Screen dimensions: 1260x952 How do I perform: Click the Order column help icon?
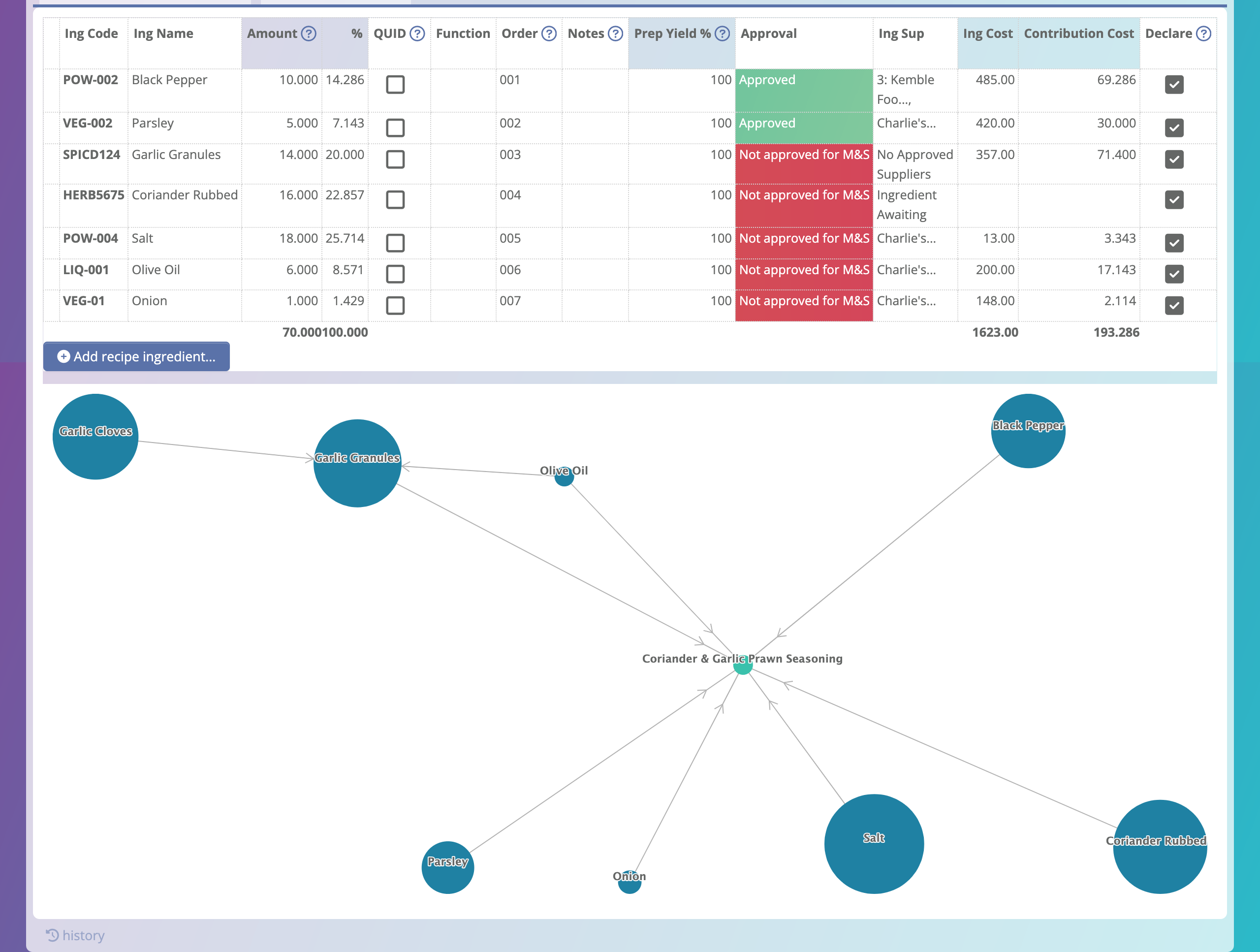[549, 33]
